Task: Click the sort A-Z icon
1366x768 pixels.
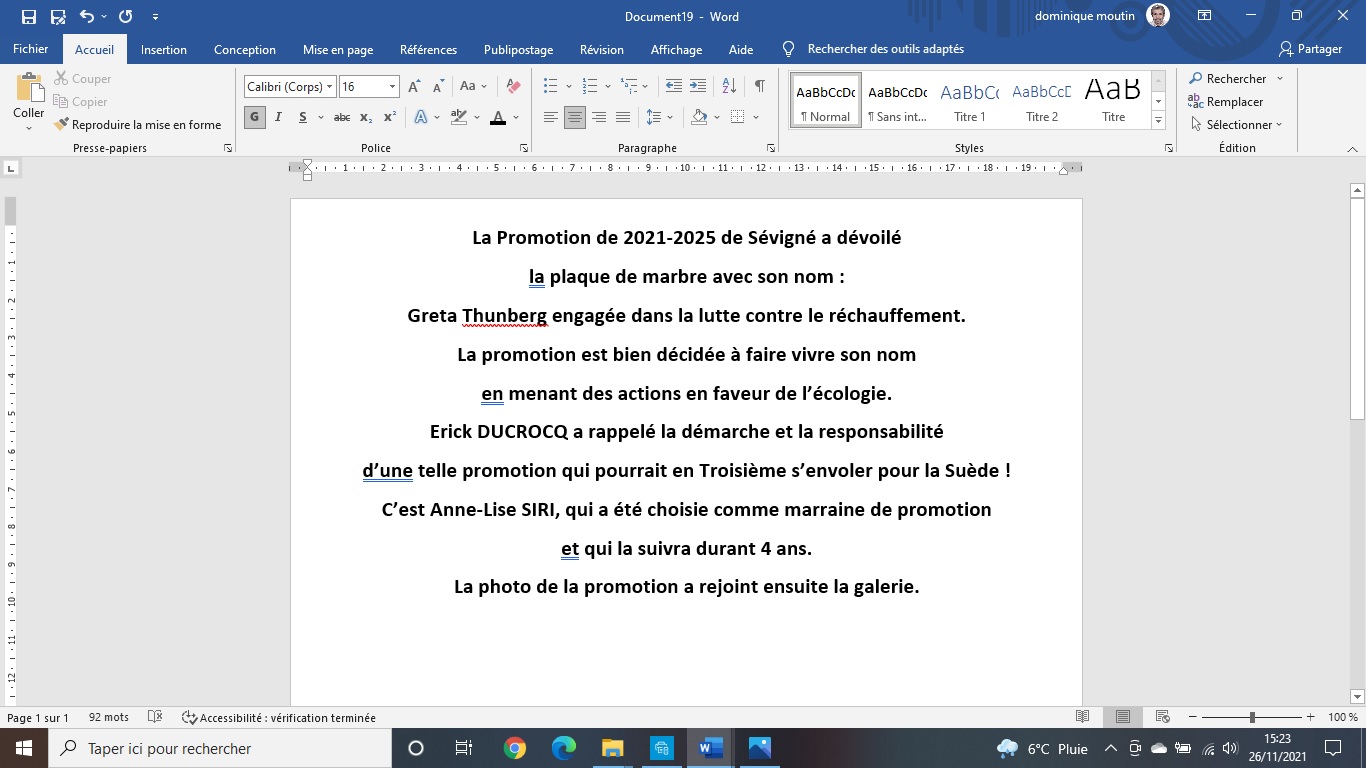Action: point(729,87)
